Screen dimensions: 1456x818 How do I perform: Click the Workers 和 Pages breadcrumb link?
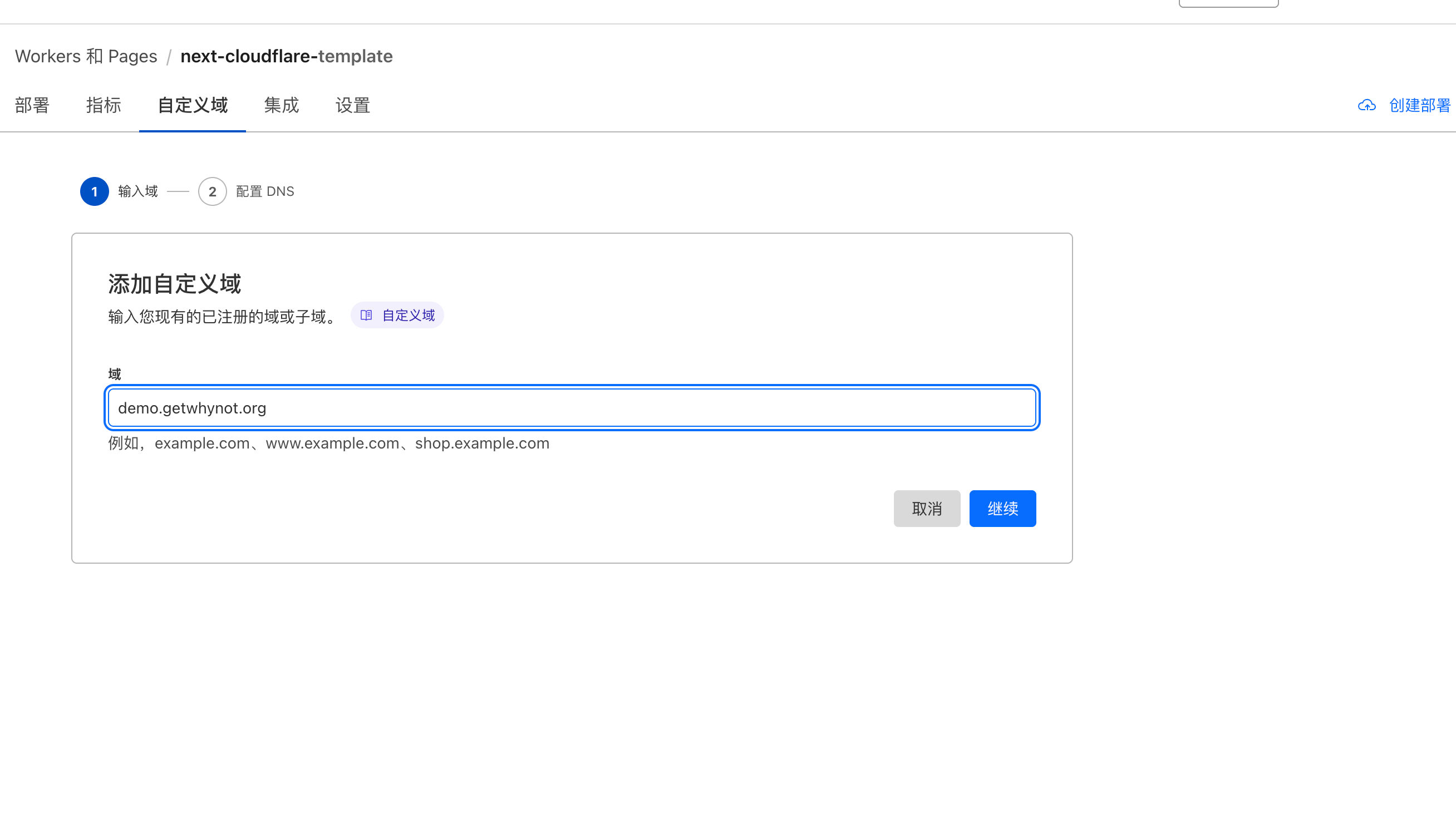pos(86,57)
